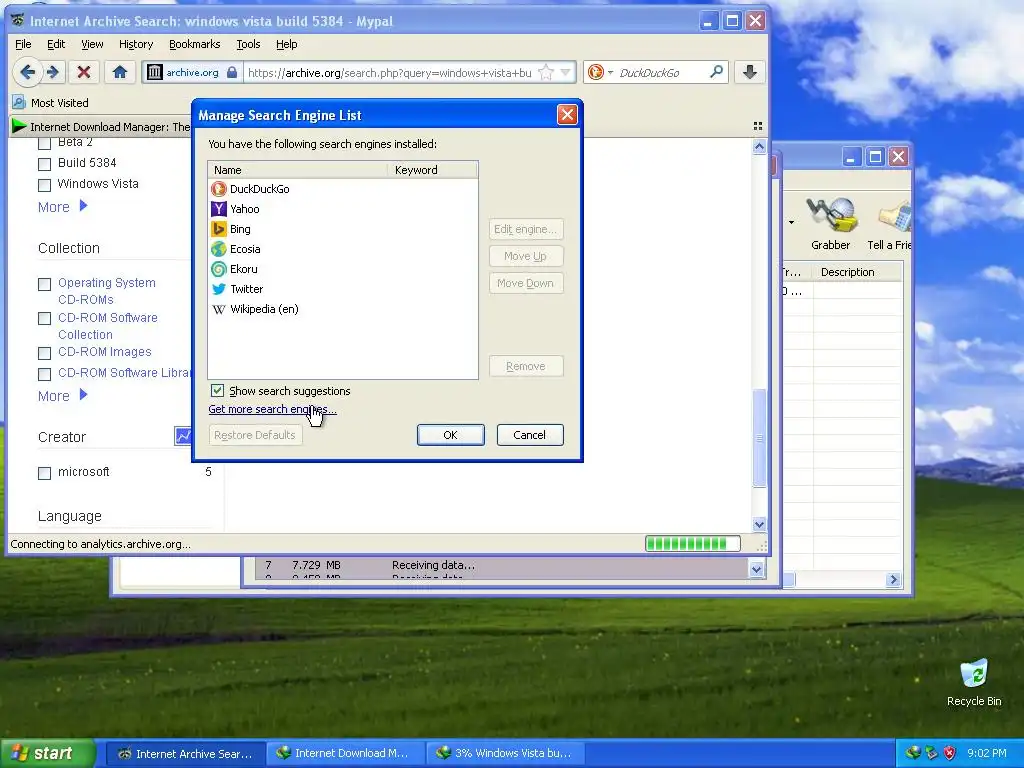Viewport: 1024px width, 768px height.
Task: Click the DuckDuckGo search input field
Action: (661, 72)
